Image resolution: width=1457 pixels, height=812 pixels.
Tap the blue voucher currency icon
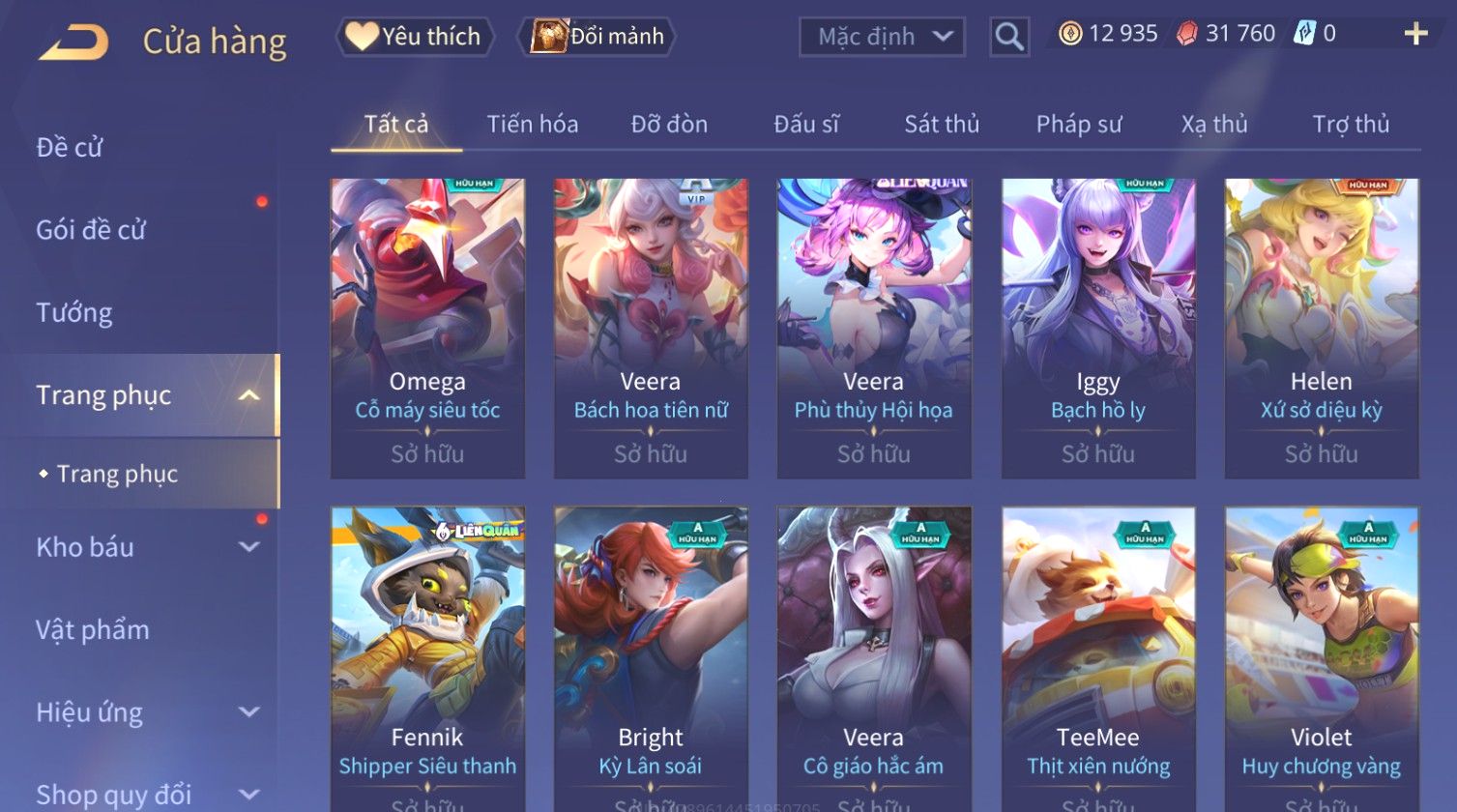pyautogui.click(x=1304, y=34)
